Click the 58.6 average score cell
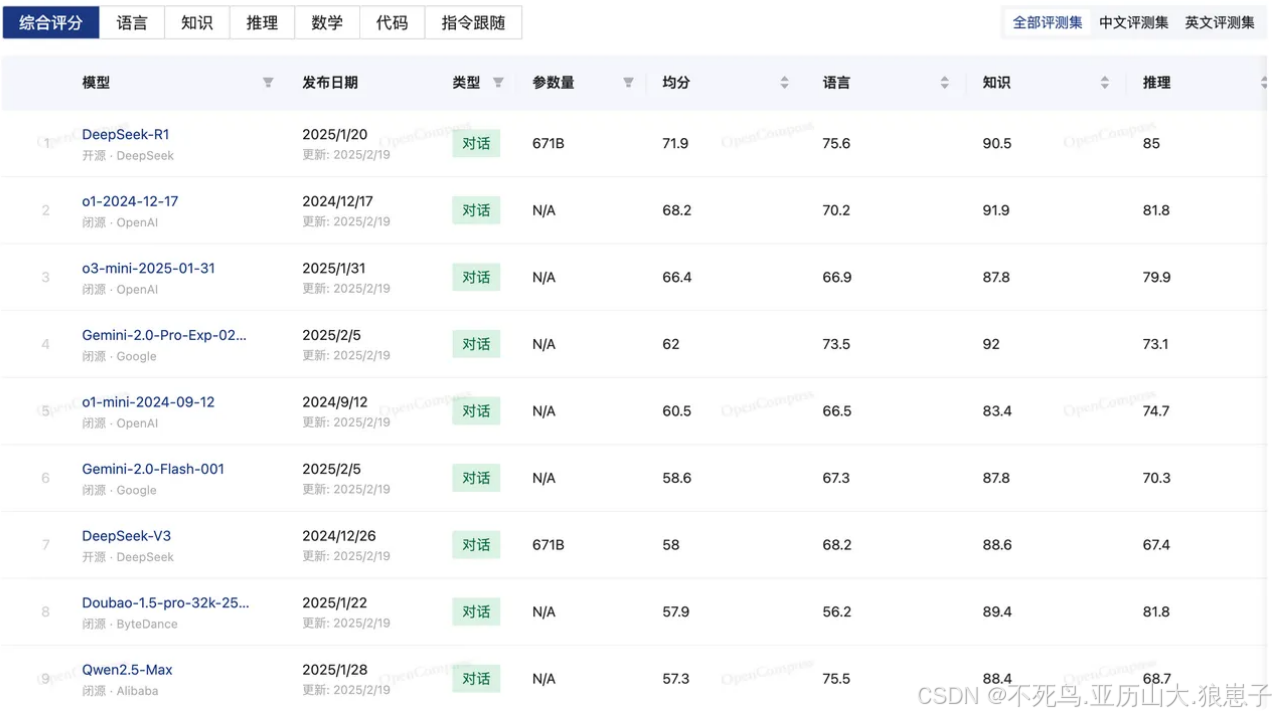The image size is (1276, 717). click(676, 479)
